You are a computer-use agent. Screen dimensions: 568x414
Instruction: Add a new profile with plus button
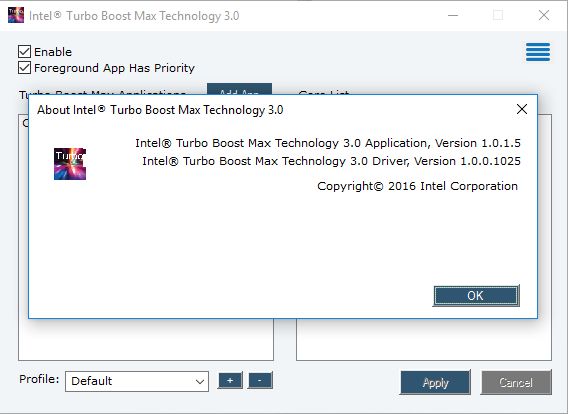[230, 381]
